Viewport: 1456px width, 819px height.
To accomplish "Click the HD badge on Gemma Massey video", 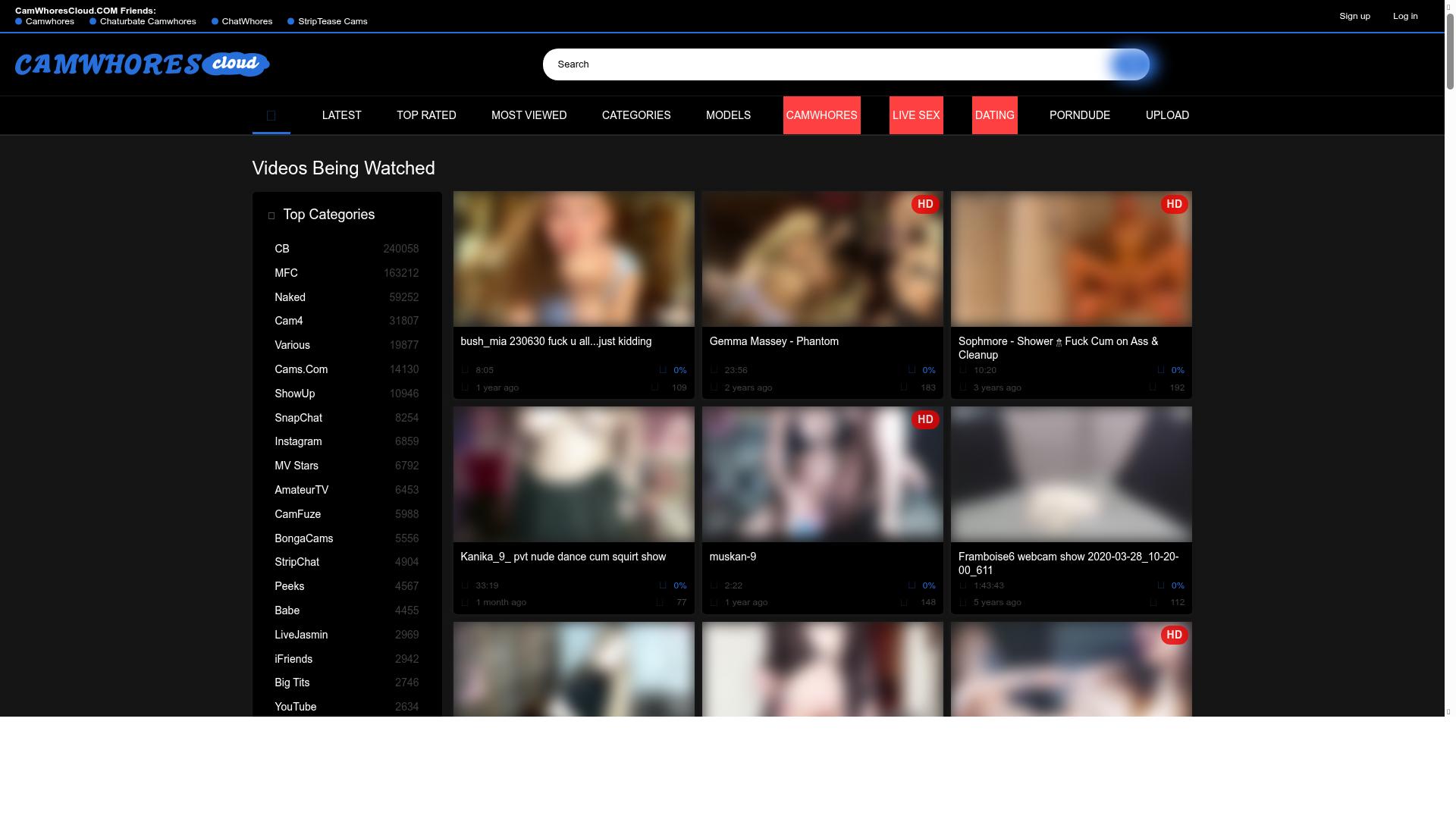I will [924, 204].
